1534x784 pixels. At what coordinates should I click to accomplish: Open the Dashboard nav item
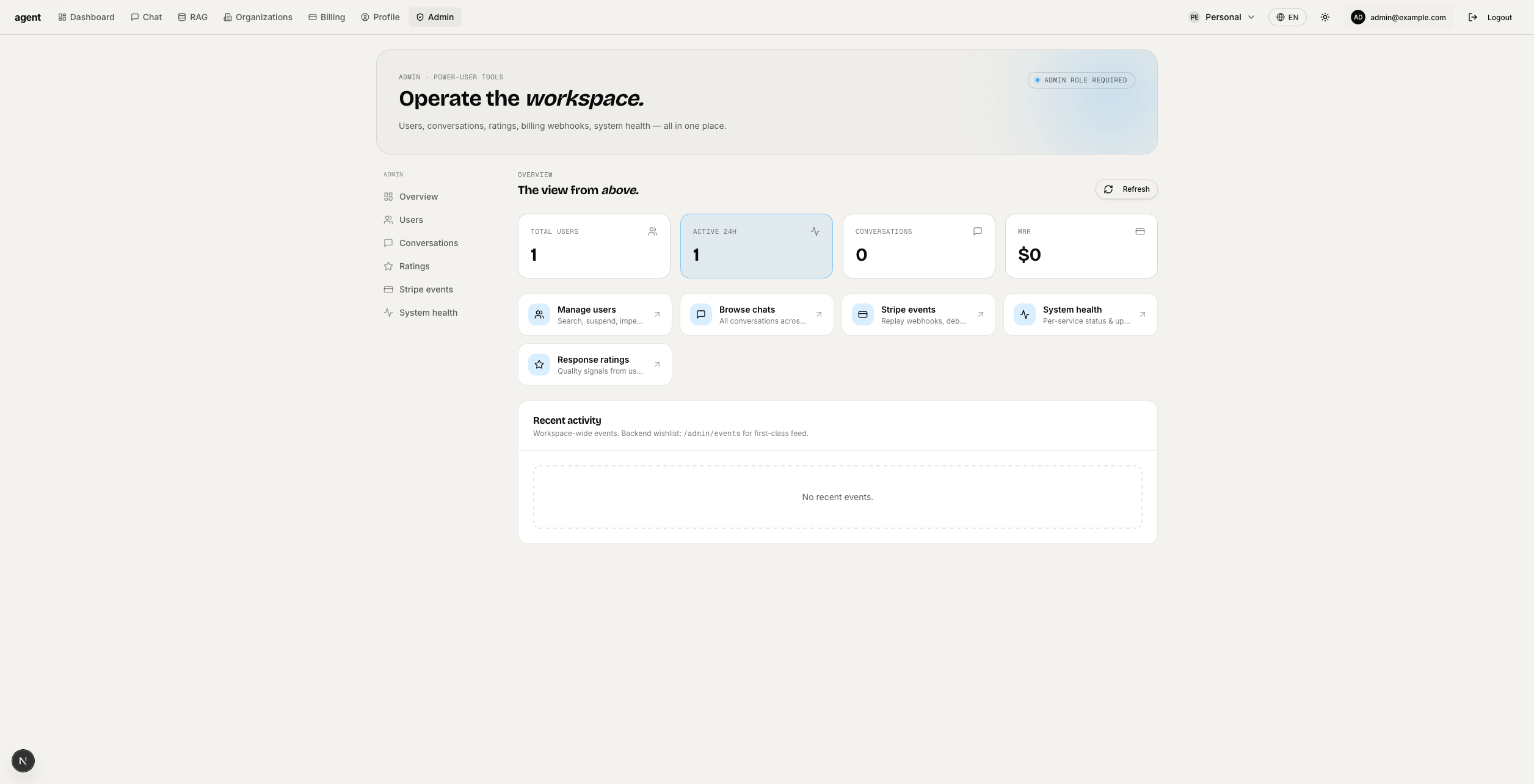tap(86, 17)
